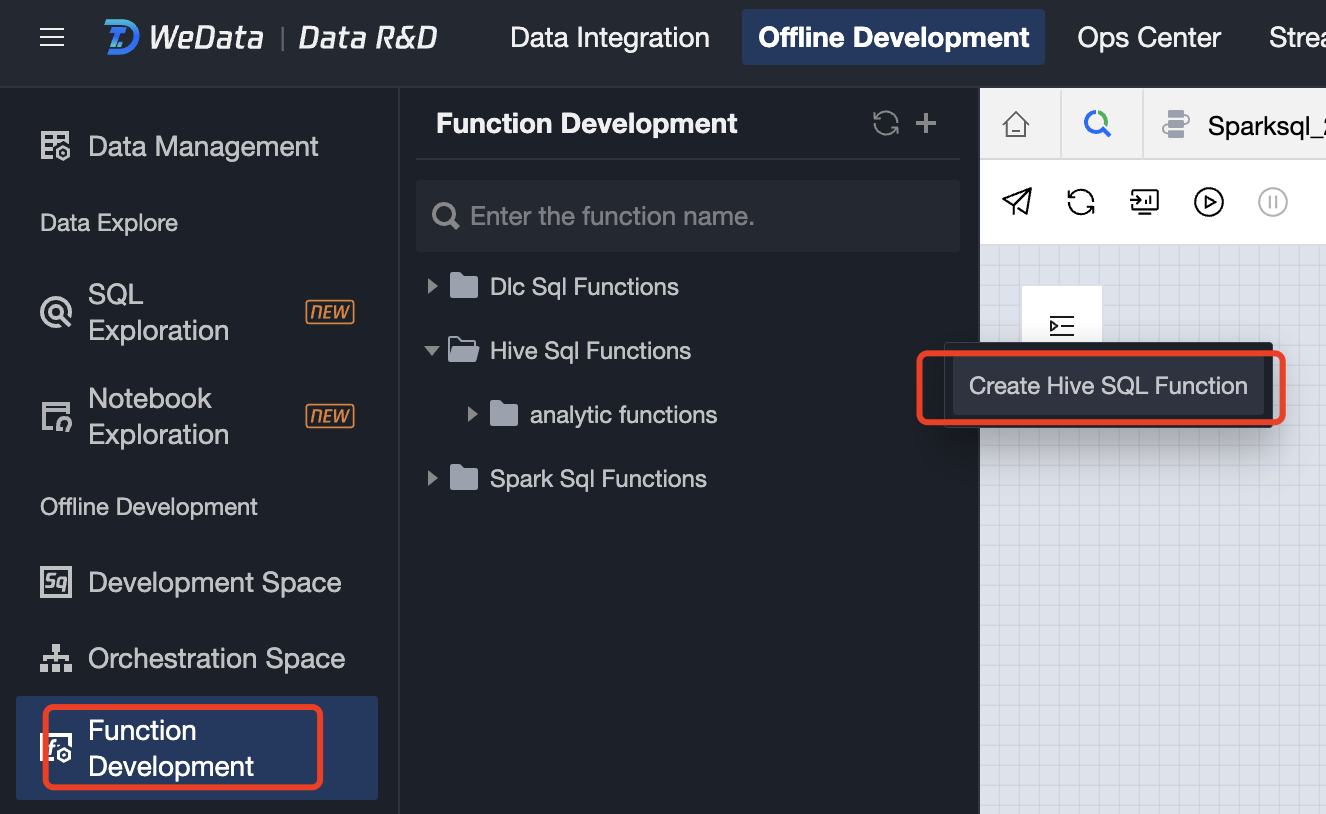Open SQL Exploration in the sidebar

158,312
